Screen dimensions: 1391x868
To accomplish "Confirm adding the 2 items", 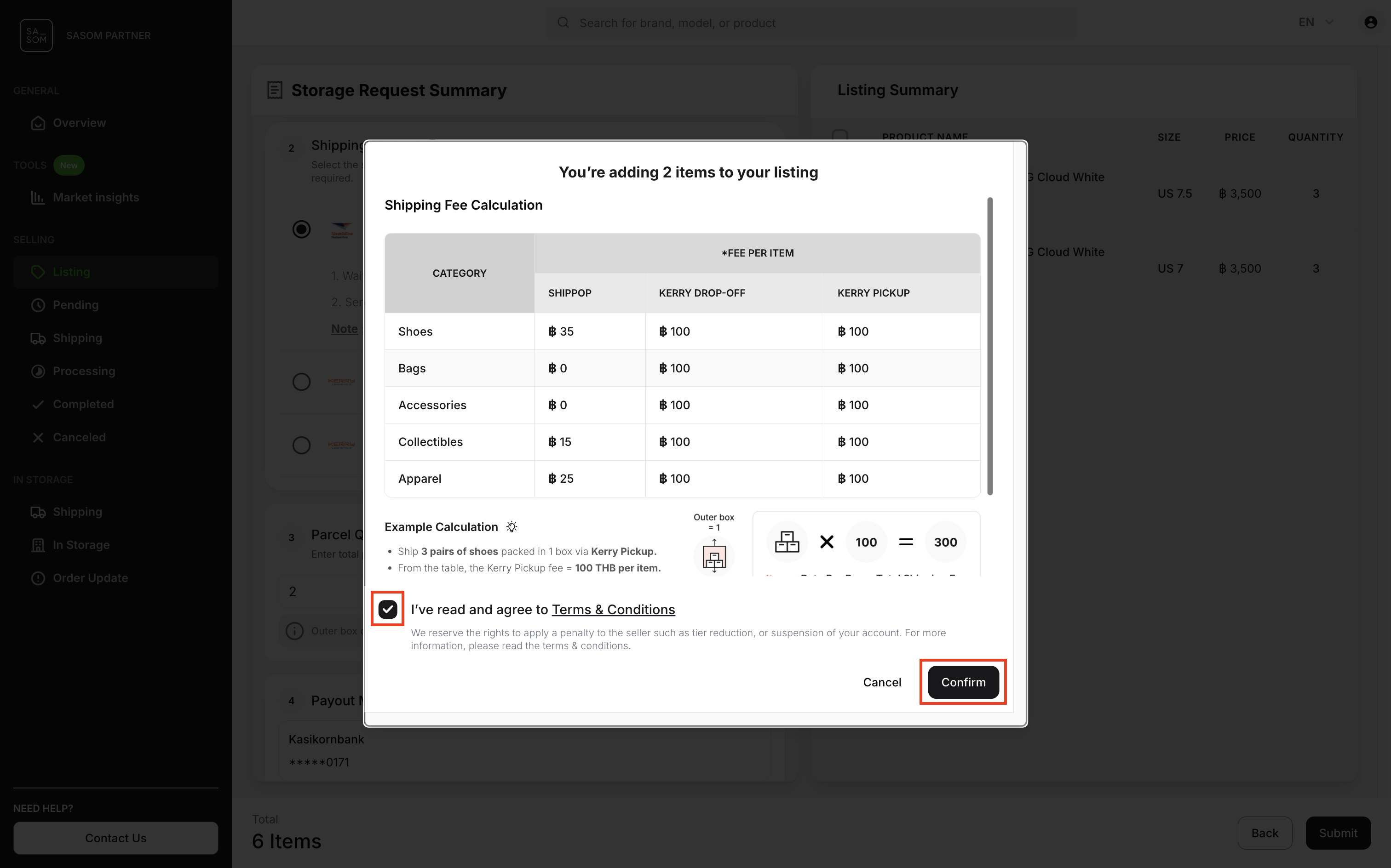I will (x=963, y=682).
